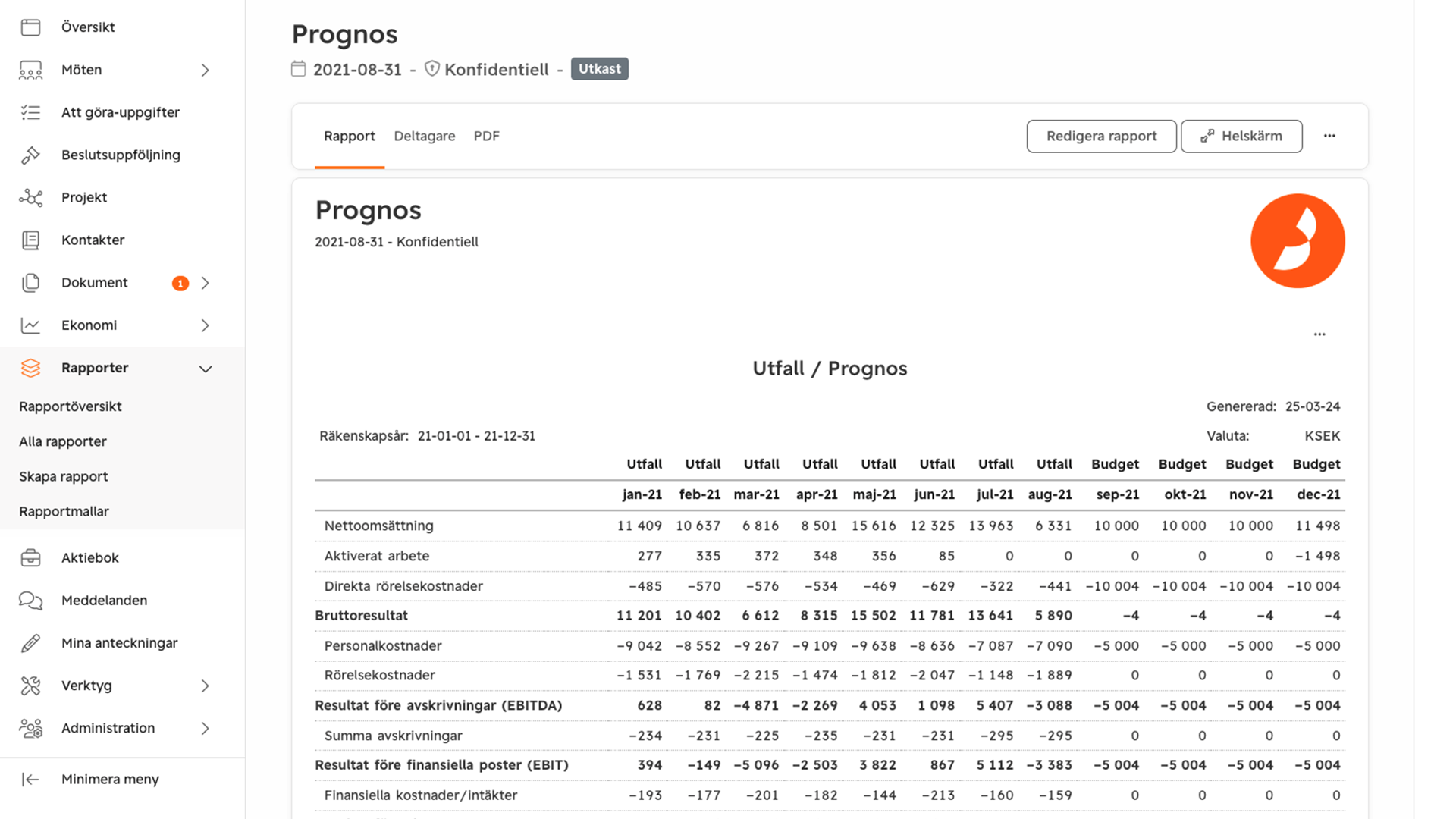The height and width of the screenshot is (819, 1456).
Task: Click the Beslutsuppföljning gavel icon
Action: click(x=30, y=155)
